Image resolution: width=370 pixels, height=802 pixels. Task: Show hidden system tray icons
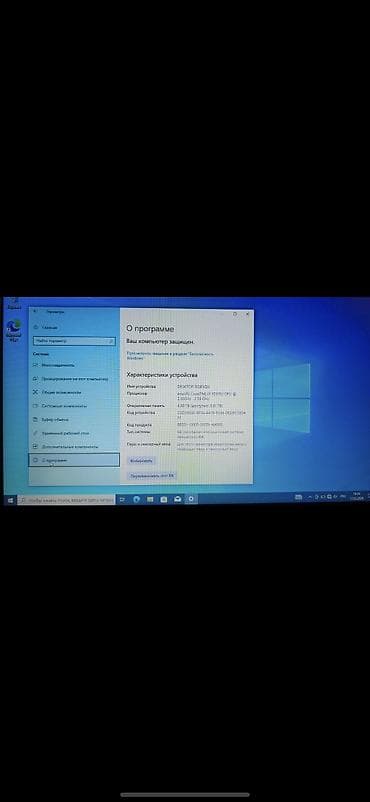(x=310, y=497)
